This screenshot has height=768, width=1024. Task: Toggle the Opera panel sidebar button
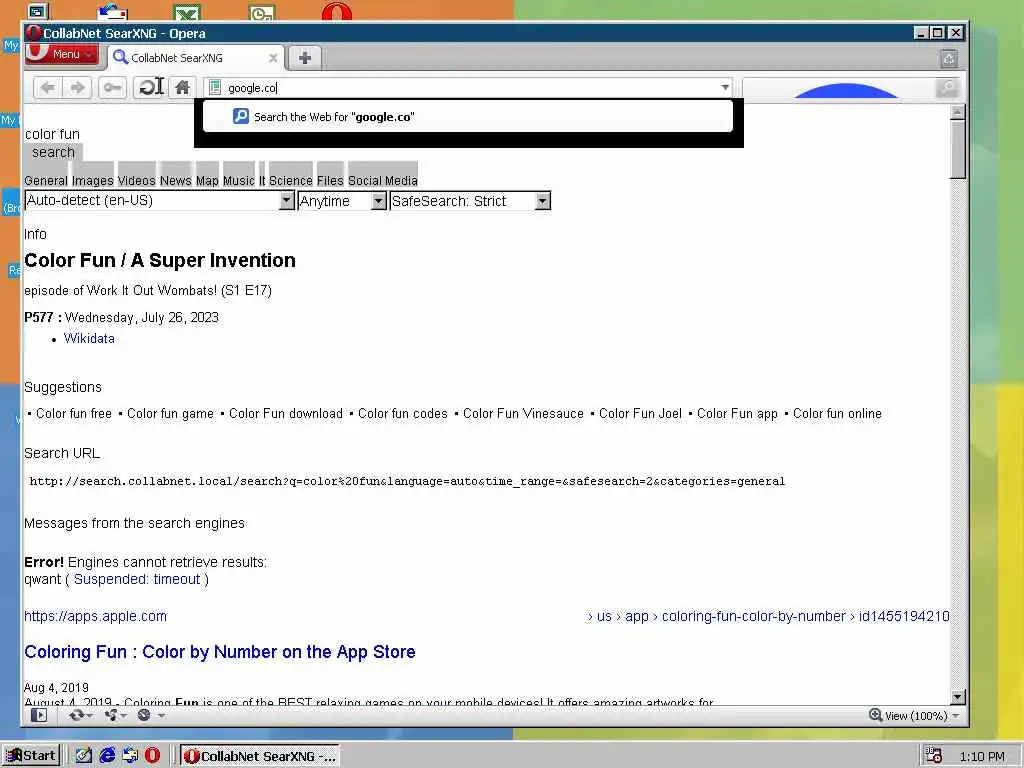click(x=39, y=715)
